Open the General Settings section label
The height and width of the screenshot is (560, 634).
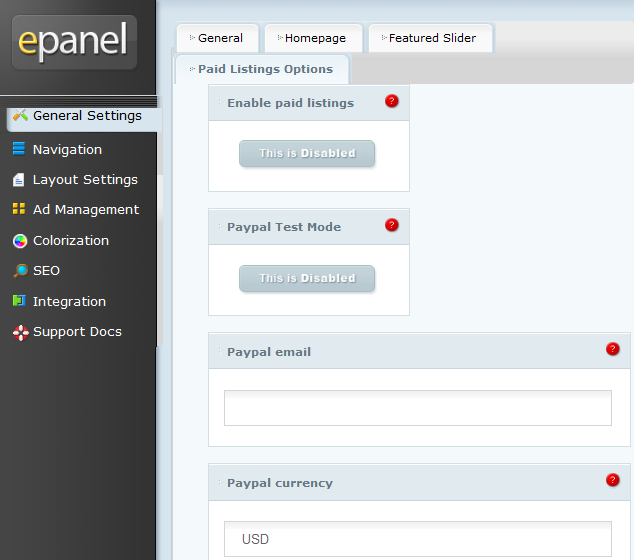[87, 116]
